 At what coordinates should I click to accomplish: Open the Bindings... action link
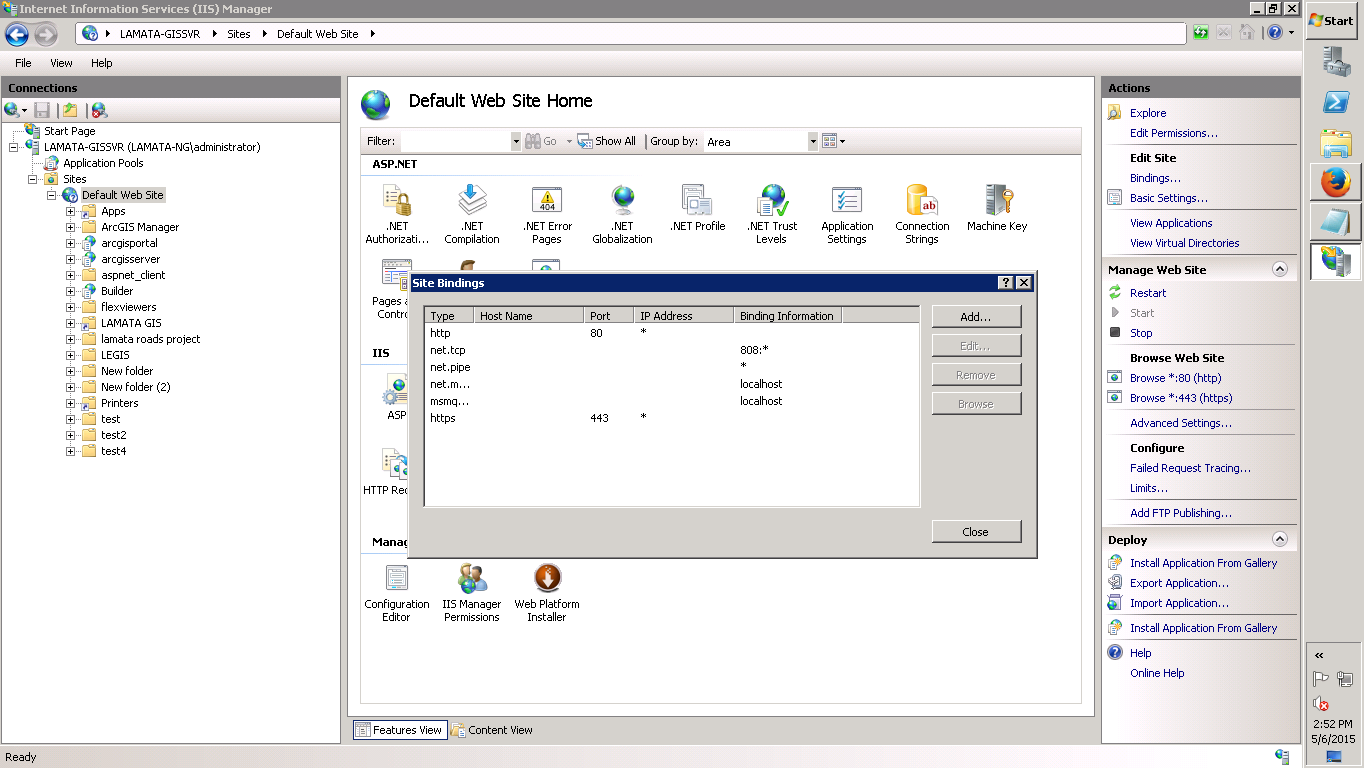(x=1155, y=178)
